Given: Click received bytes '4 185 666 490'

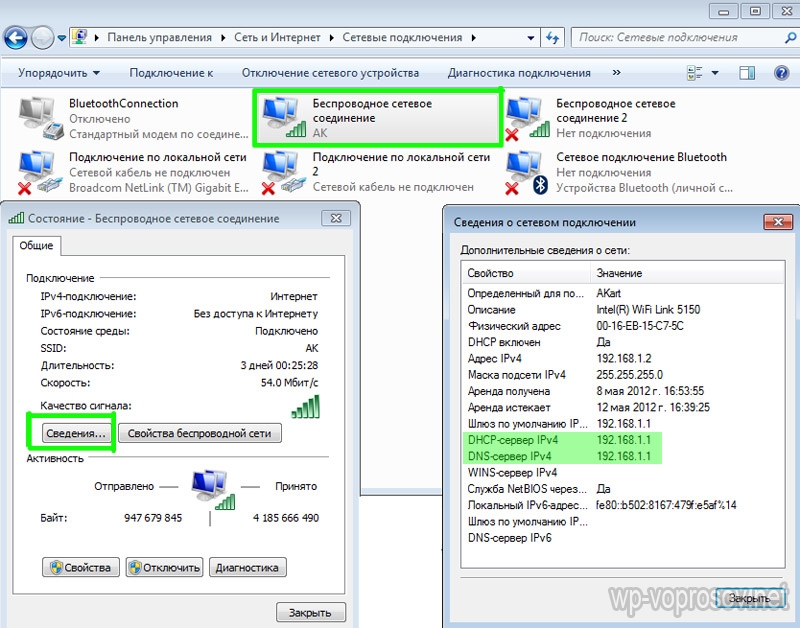Looking at the screenshot, I should [286, 518].
